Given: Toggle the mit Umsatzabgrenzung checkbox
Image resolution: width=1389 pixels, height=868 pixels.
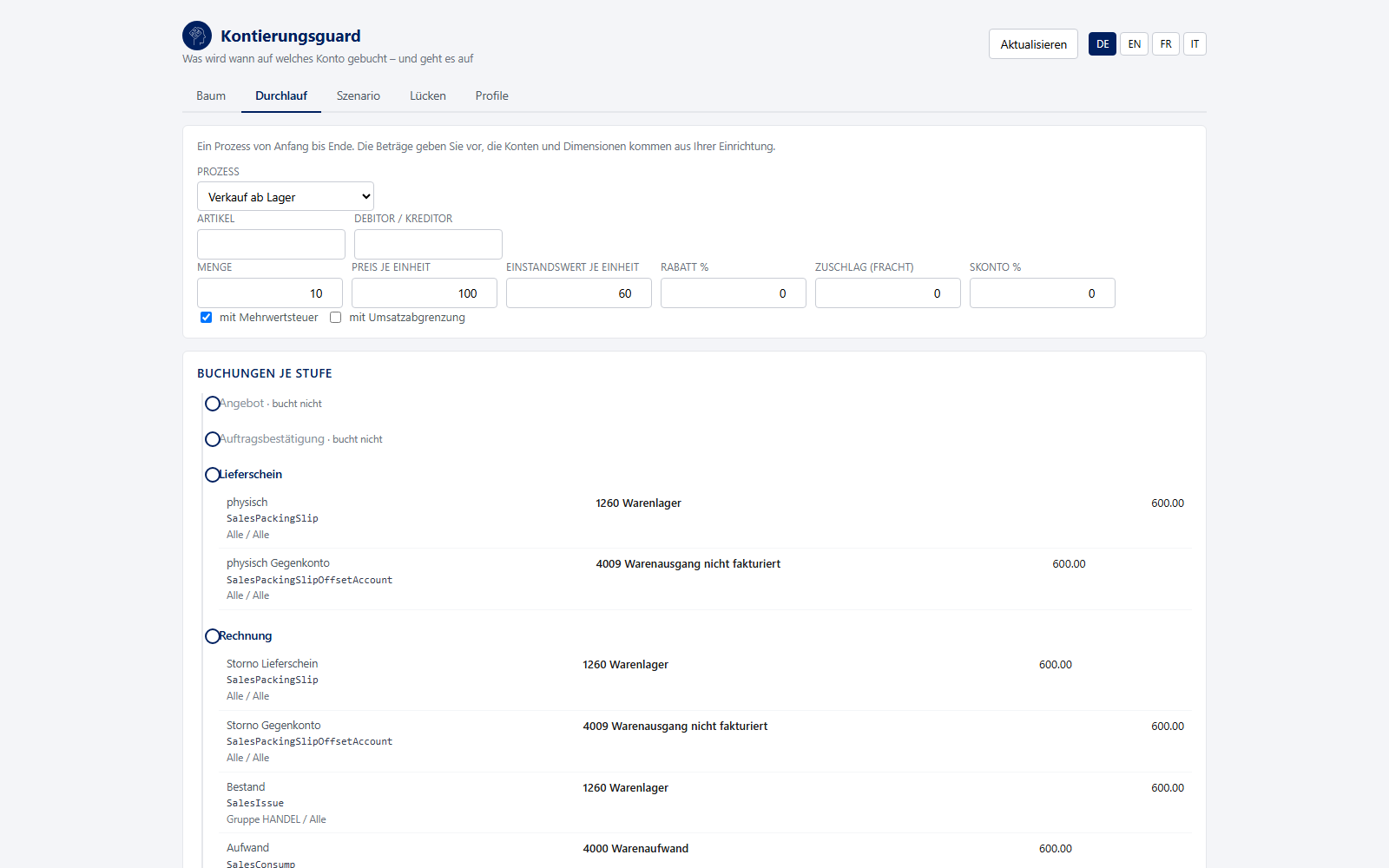Looking at the screenshot, I should (x=335, y=318).
